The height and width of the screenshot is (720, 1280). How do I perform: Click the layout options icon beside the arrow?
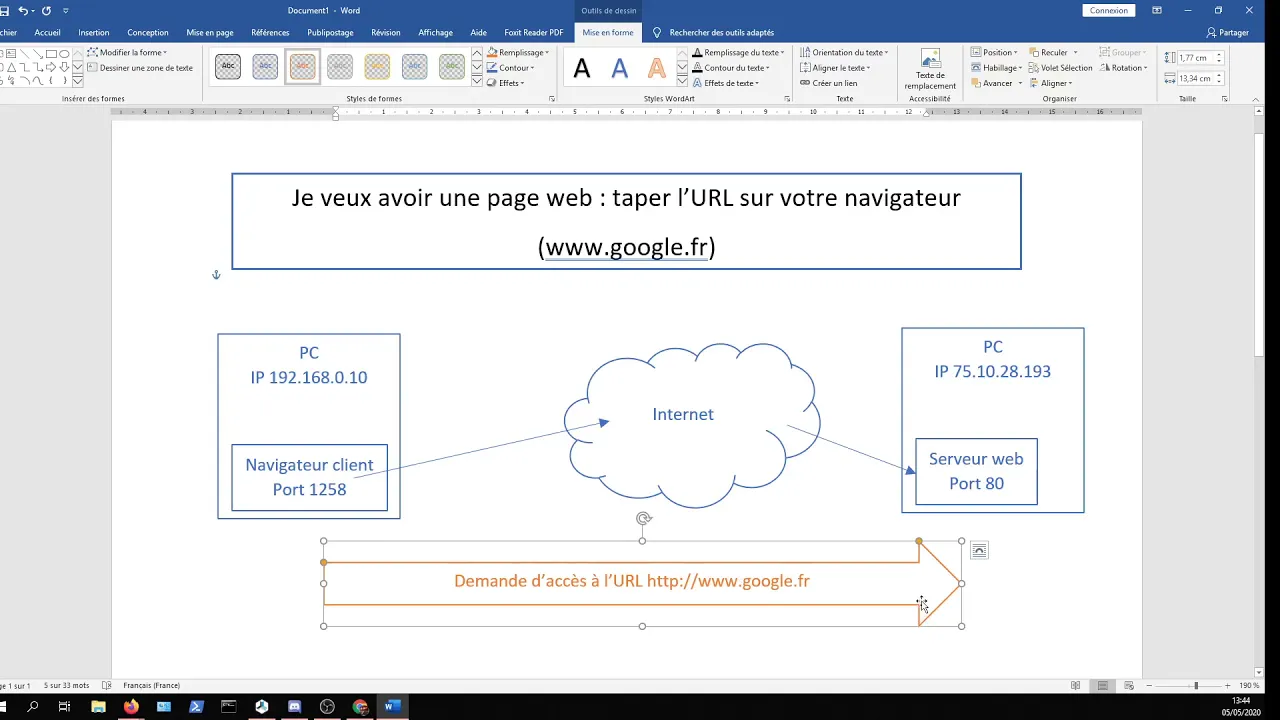pos(979,551)
